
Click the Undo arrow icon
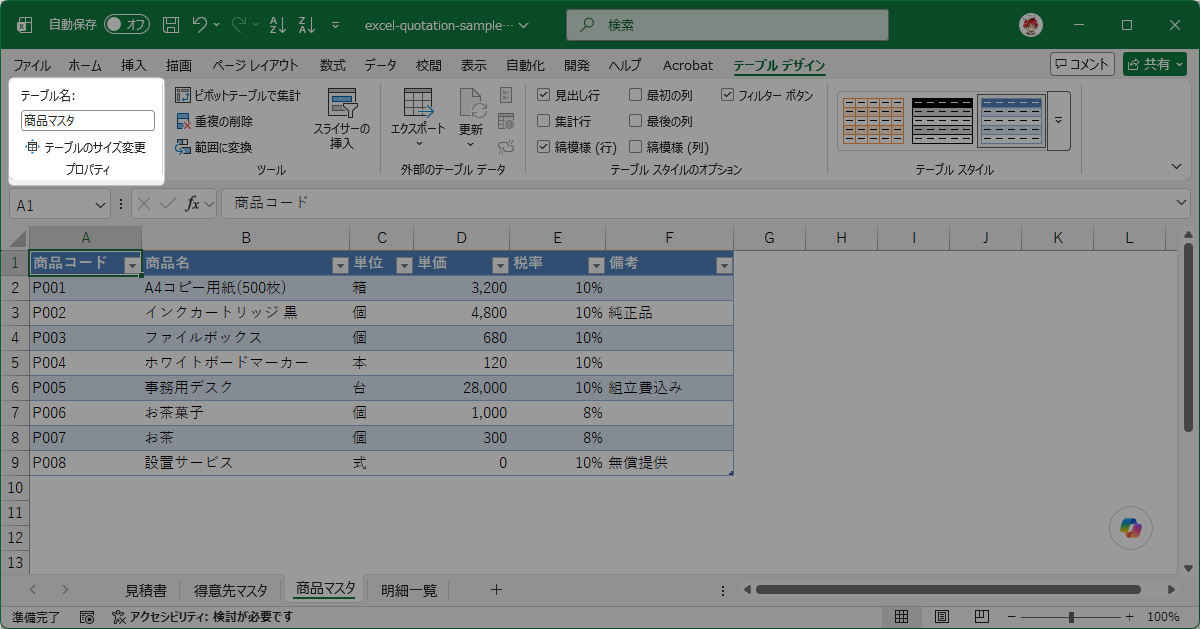(x=200, y=24)
